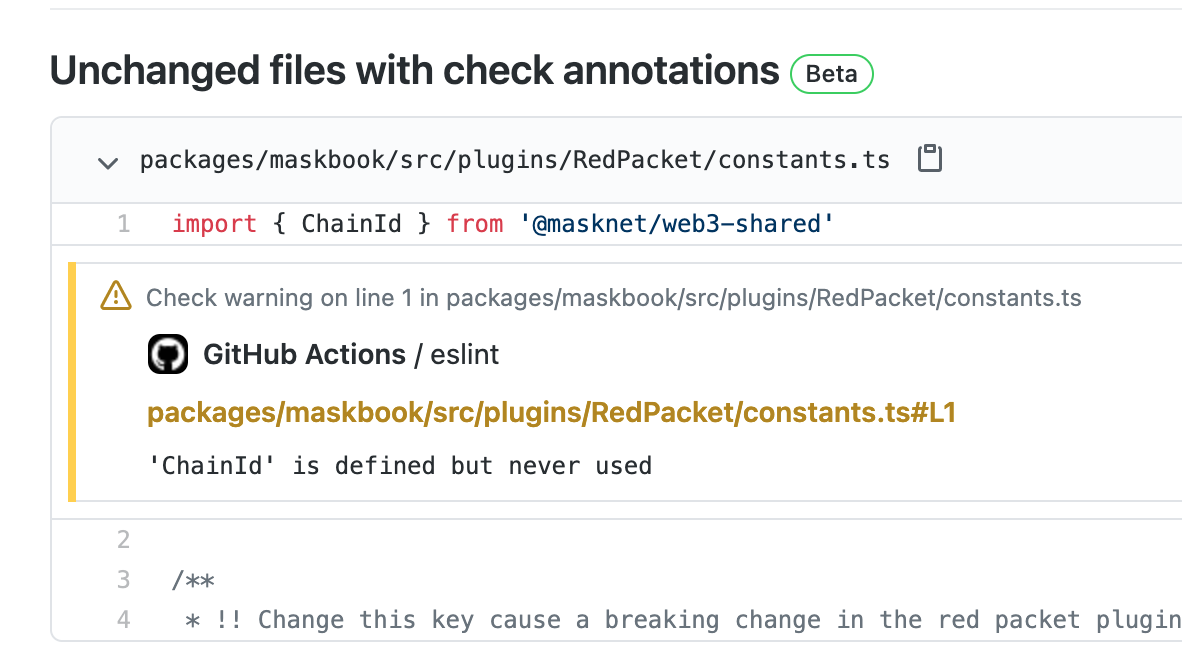Screen dimensions: 1182x672
Task: Click the Beta badge label
Action: point(831,74)
